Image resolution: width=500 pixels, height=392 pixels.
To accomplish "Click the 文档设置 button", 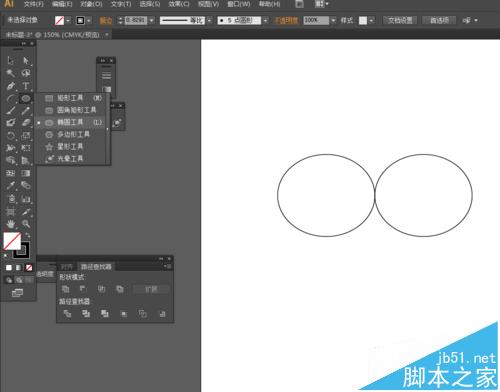I will (400, 20).
